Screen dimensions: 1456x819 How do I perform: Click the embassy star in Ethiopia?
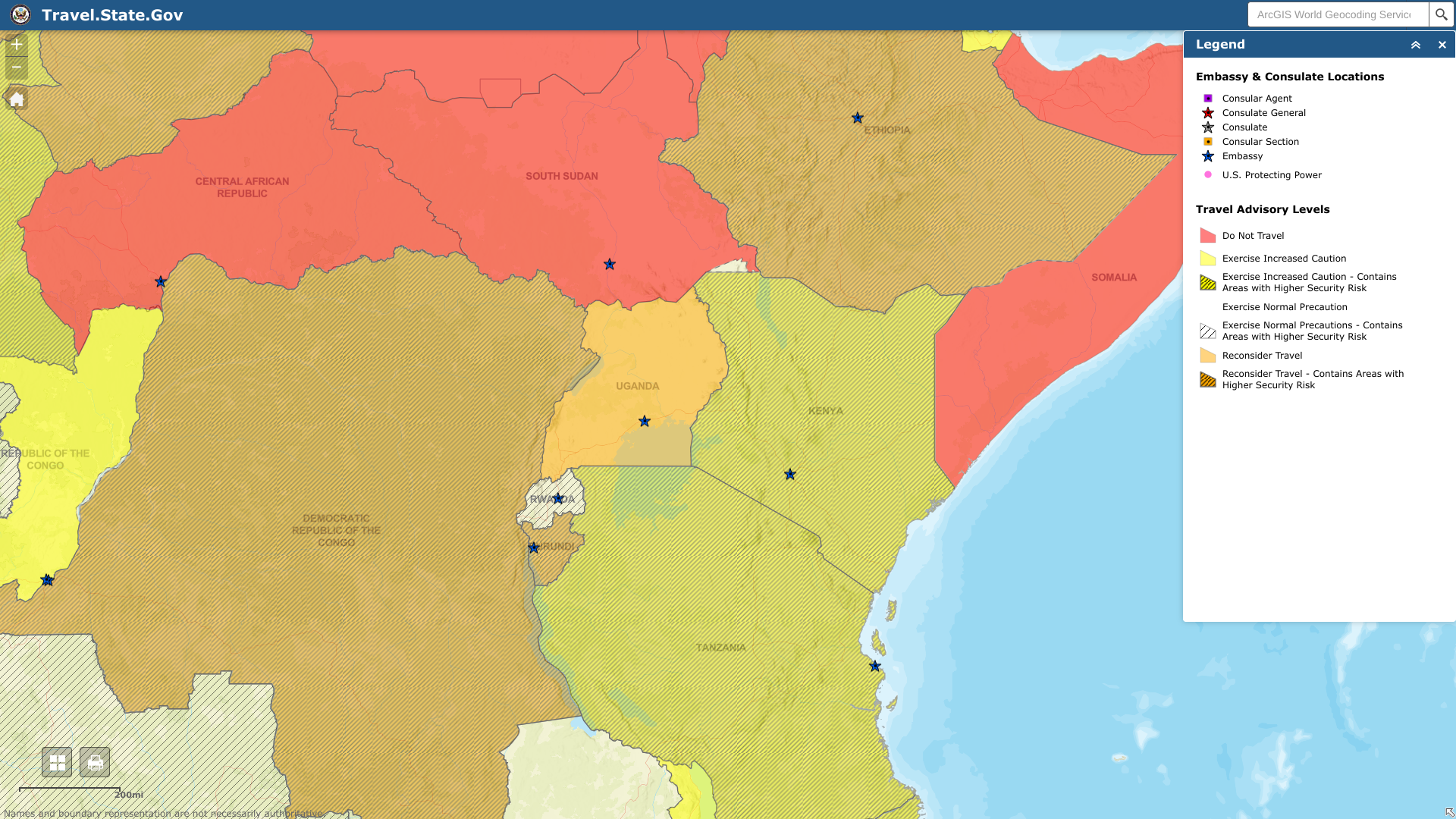point(857,118)
